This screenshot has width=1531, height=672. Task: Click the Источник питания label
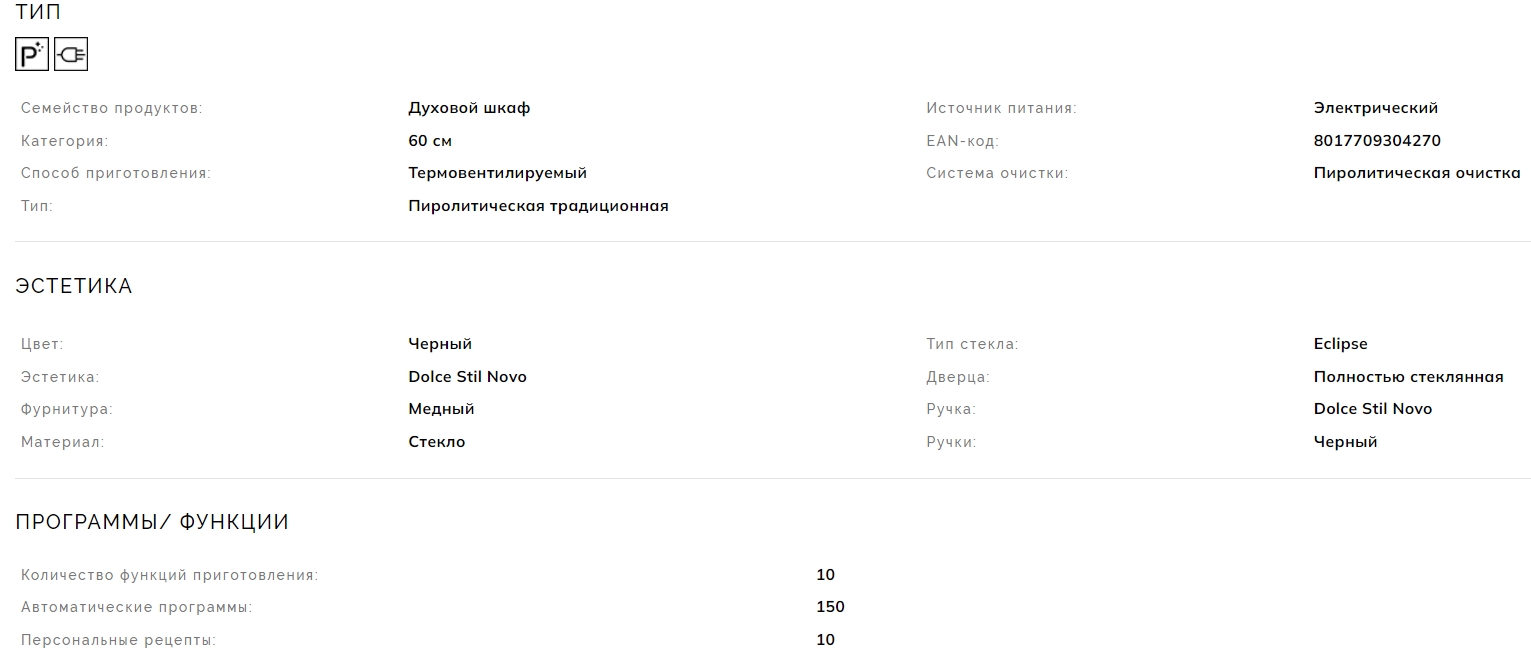tap(1001, 108)
